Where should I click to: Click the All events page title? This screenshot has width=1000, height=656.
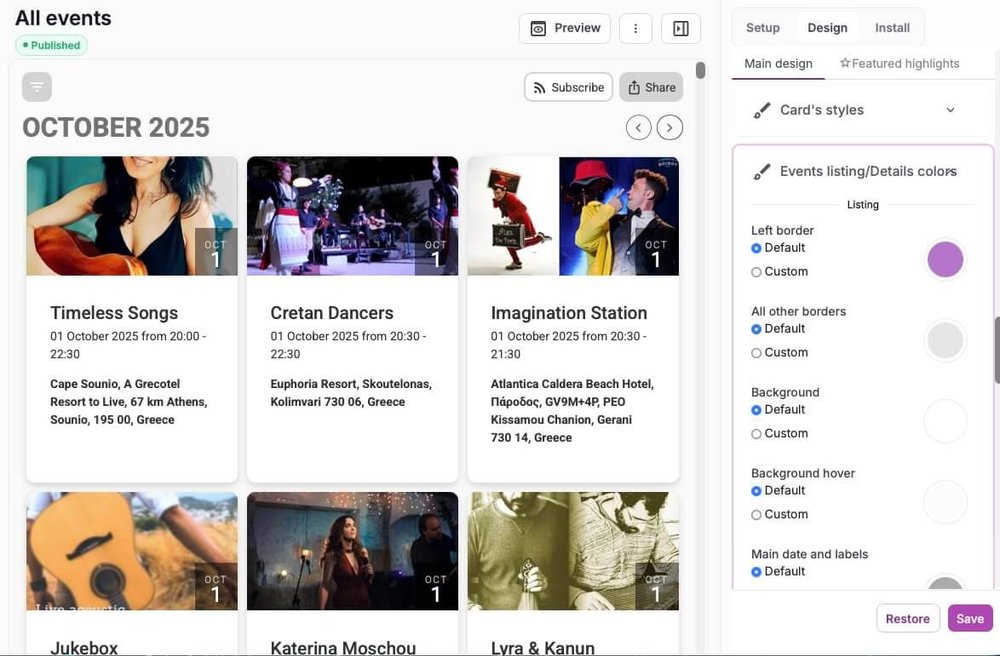[x=63, y=18]
